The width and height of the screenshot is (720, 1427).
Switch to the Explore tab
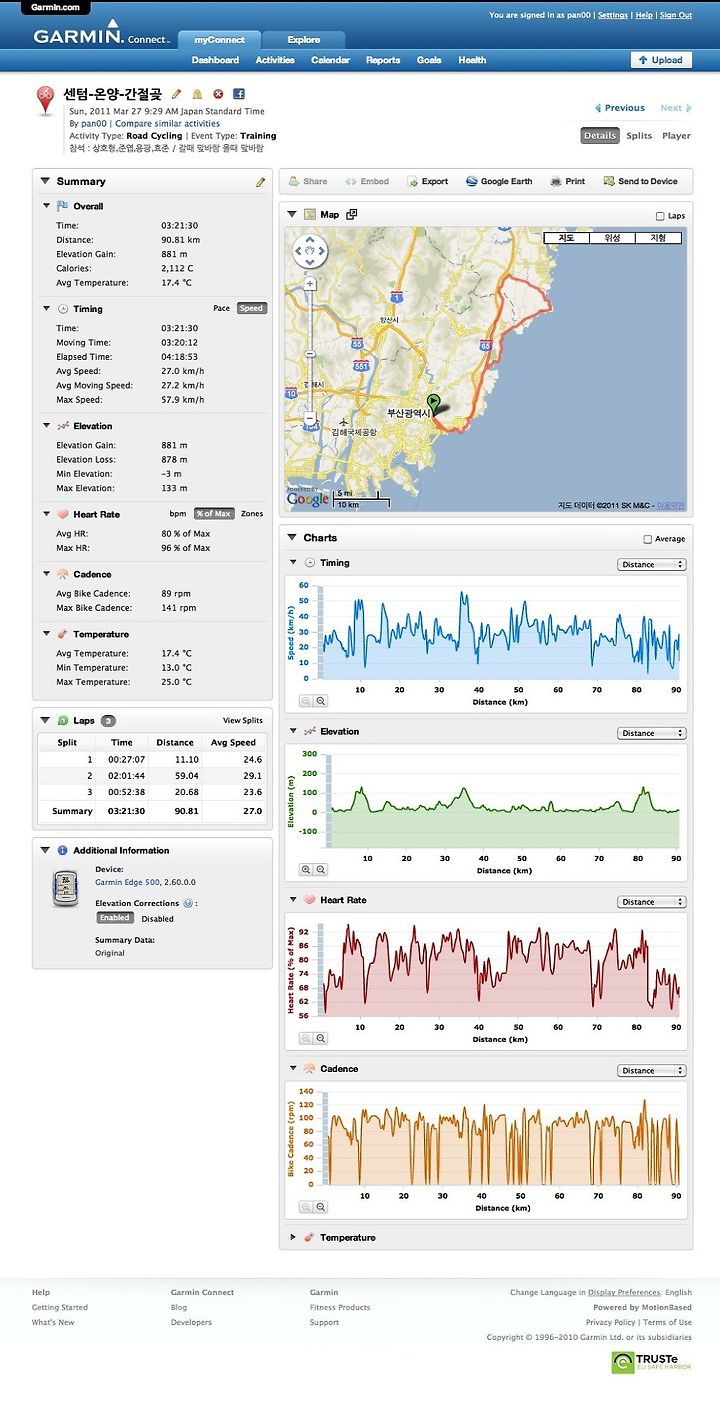tap(304, 40)
